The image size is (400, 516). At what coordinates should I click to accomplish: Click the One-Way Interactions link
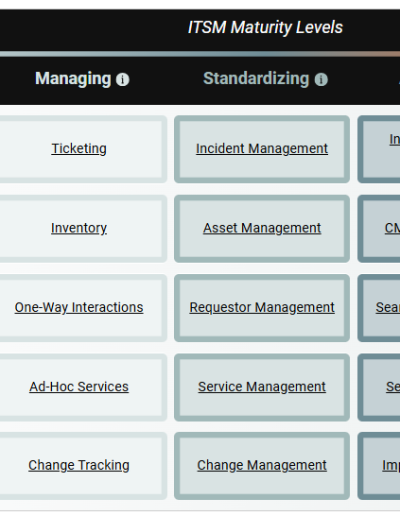tap(79, 307)
